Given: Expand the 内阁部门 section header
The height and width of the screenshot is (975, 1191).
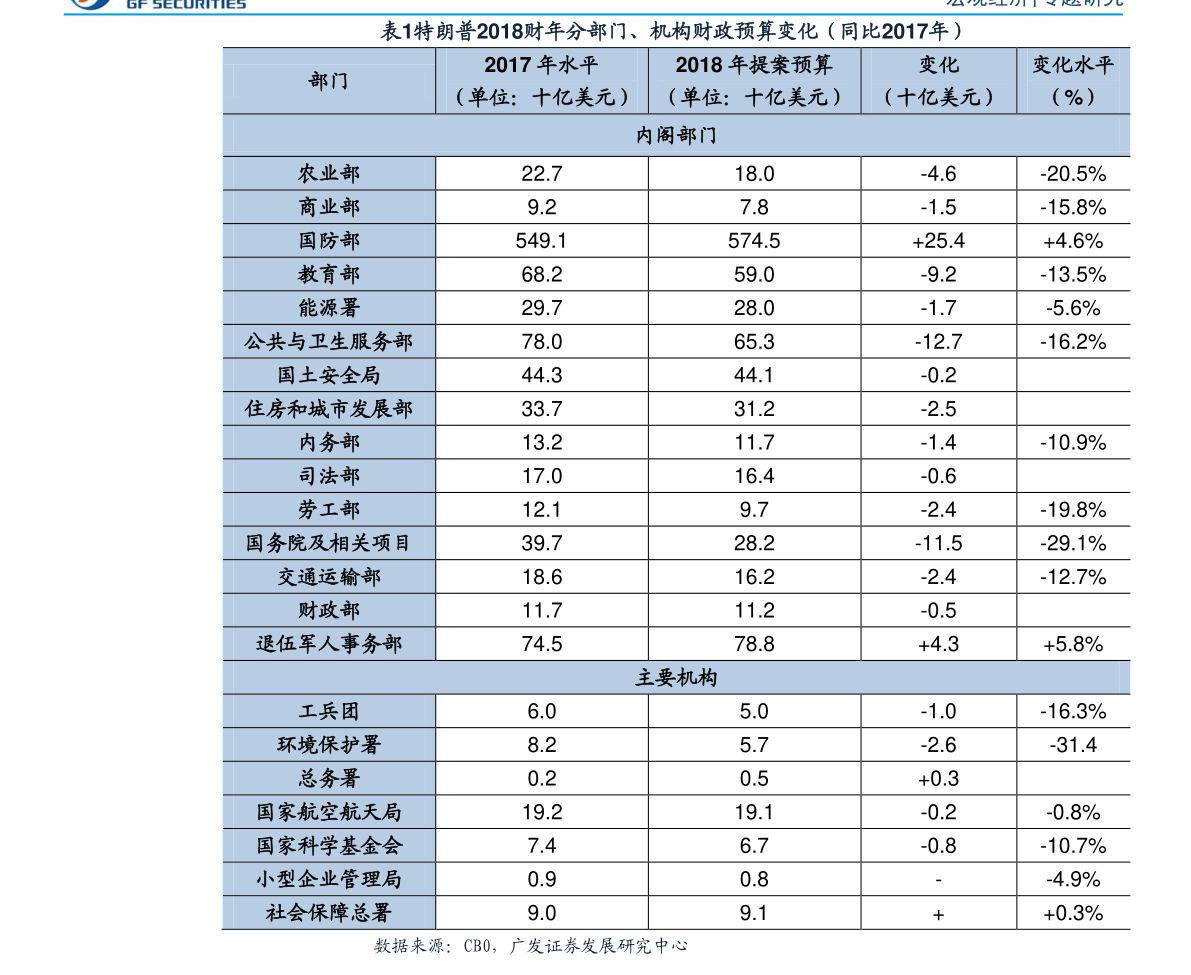Looking at the screenshot, I should coord(677,134).
